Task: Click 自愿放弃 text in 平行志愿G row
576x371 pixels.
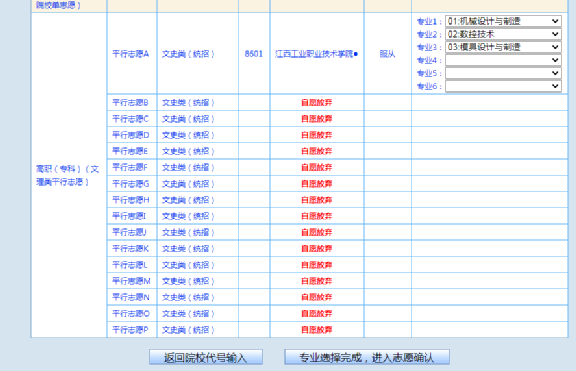Action: [x=317, y=184]
